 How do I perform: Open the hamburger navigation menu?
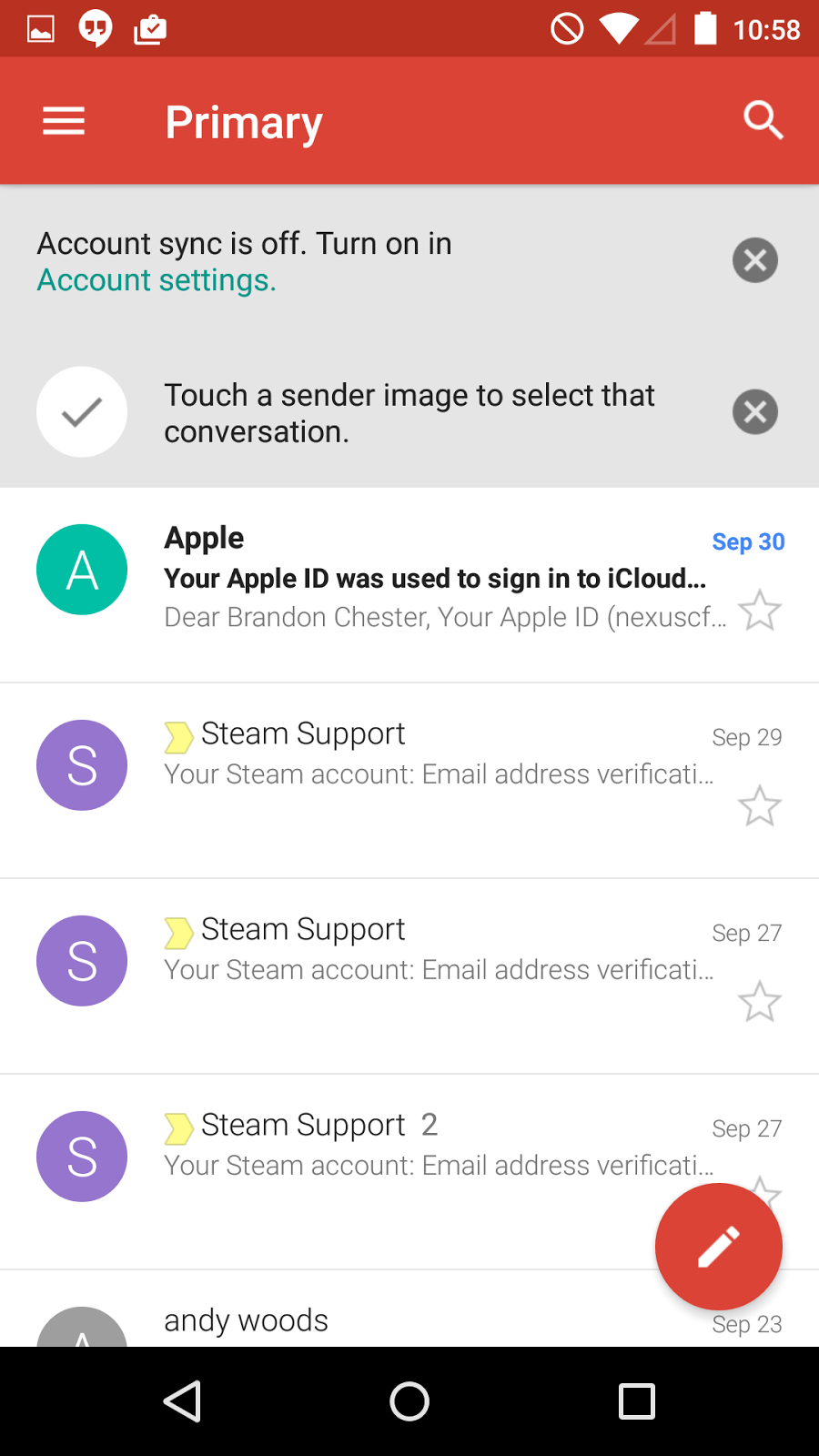click(64, 121)
